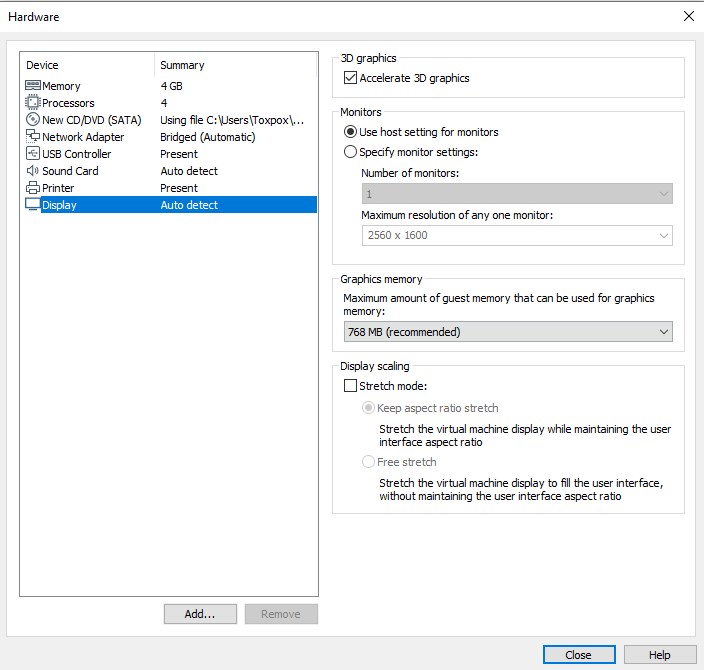
Task: Disable the Accelerate 3D graphics checkbox
Action: click(350, 78)
